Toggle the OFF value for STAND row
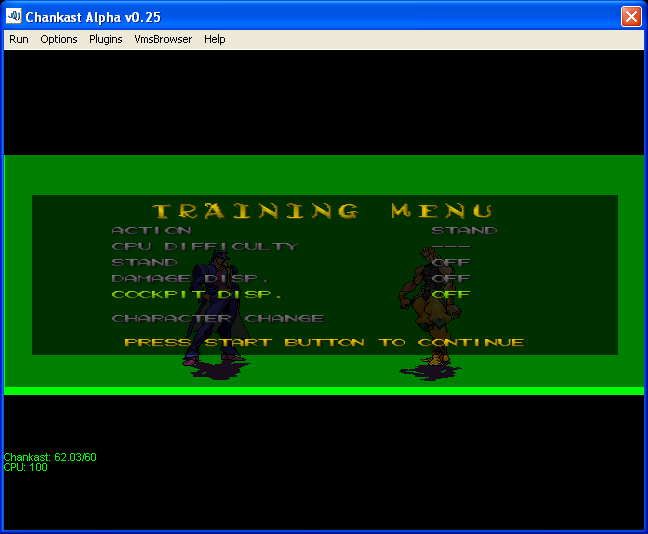 (451, 262)
